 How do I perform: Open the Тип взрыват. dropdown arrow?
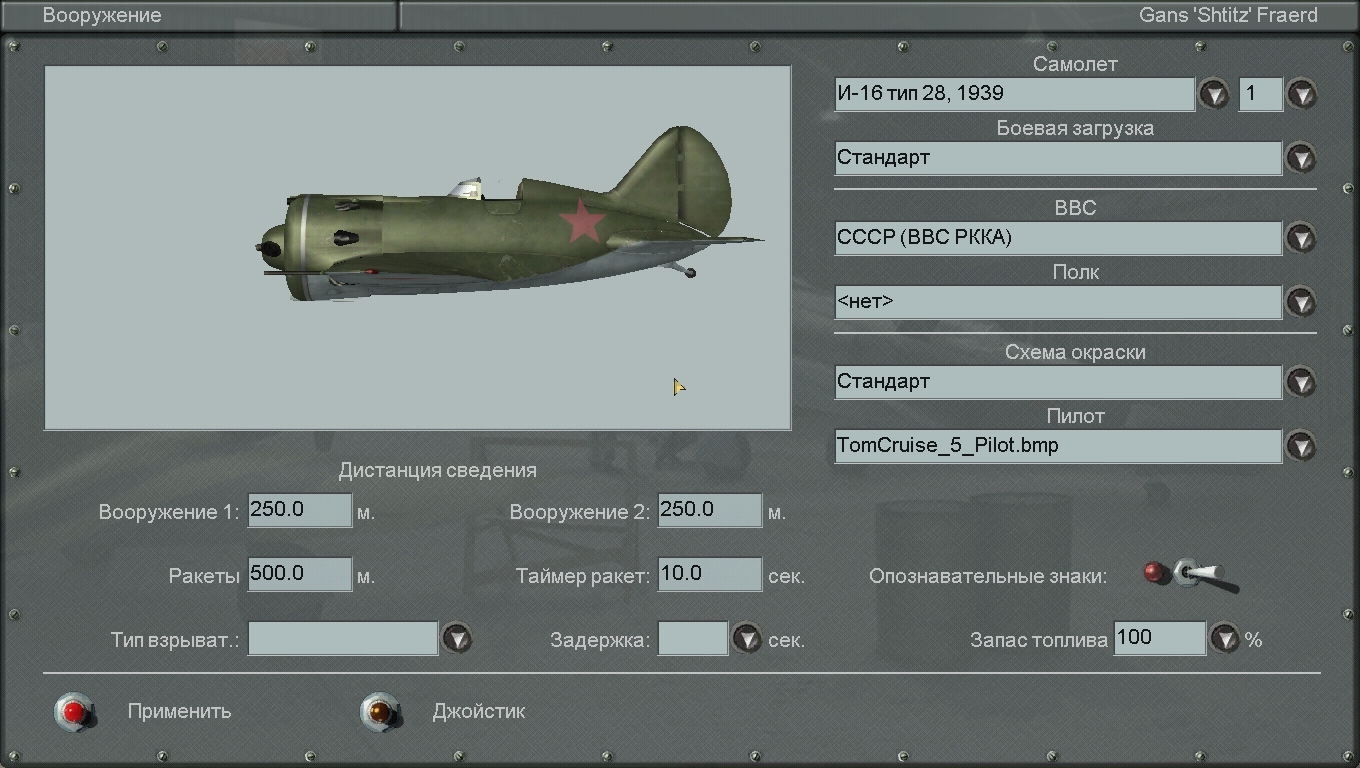point(457,638)
